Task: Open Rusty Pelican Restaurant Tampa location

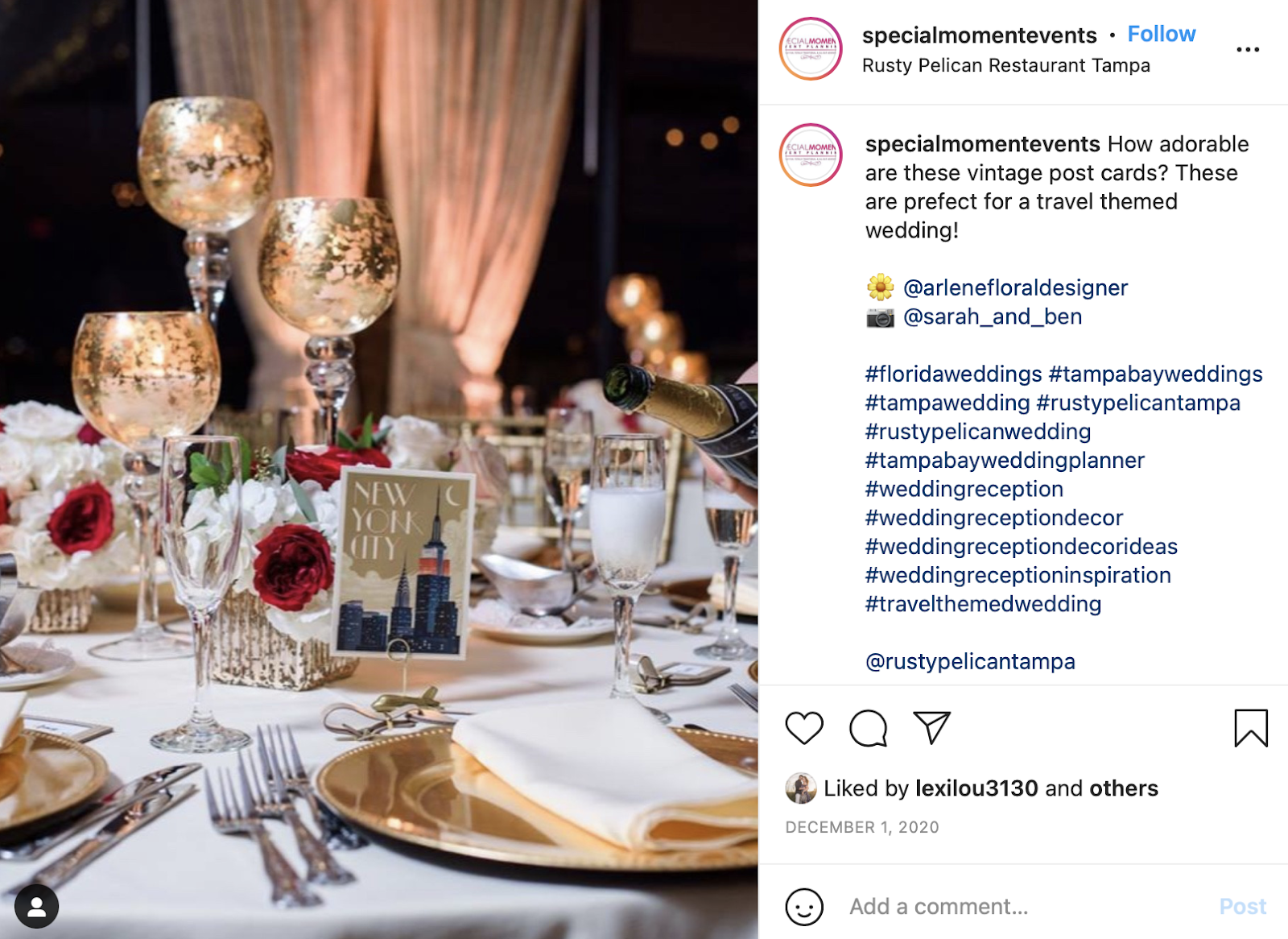Action: coord(1005,65)
